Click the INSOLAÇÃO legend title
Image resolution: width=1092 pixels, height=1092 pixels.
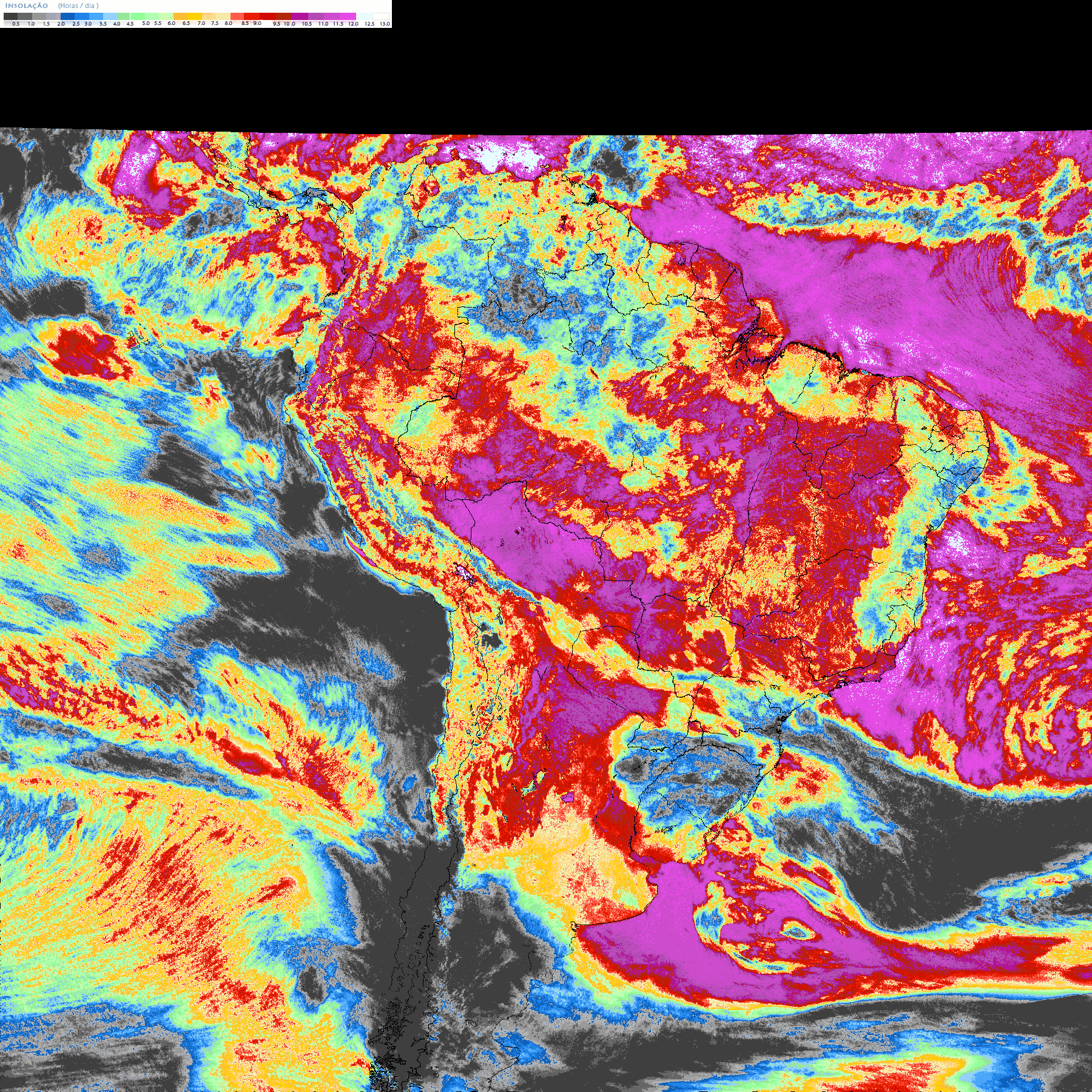tap(27, 5)
